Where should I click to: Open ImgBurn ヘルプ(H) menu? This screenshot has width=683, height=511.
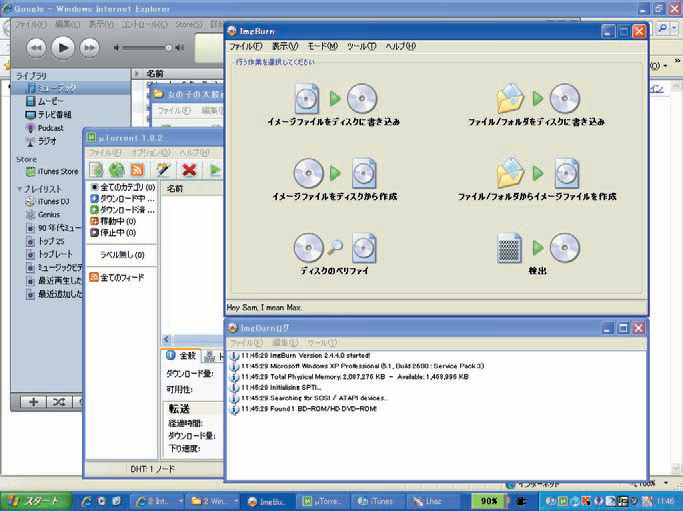point(400,46)
